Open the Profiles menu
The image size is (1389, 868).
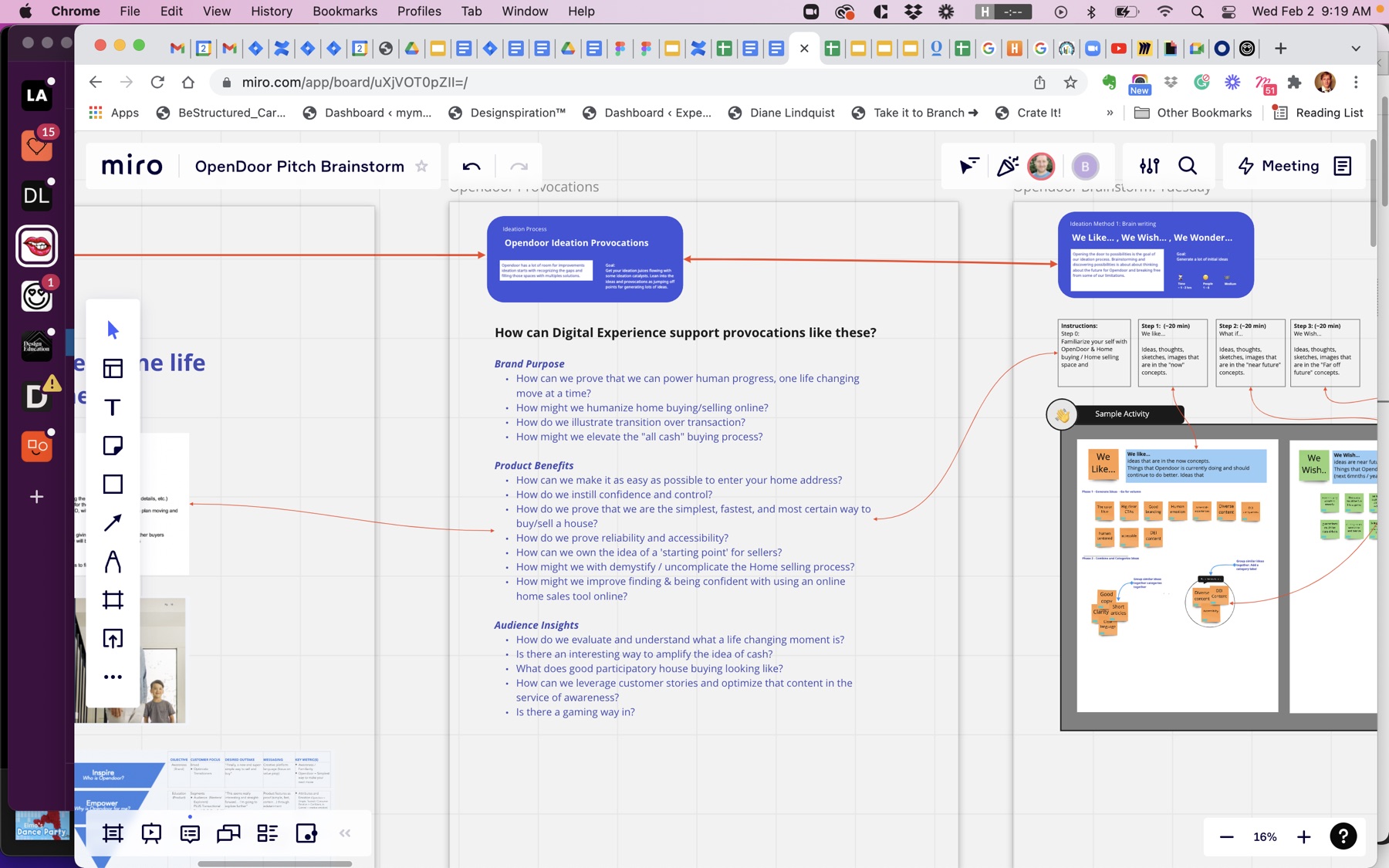(x=419, y=11)
